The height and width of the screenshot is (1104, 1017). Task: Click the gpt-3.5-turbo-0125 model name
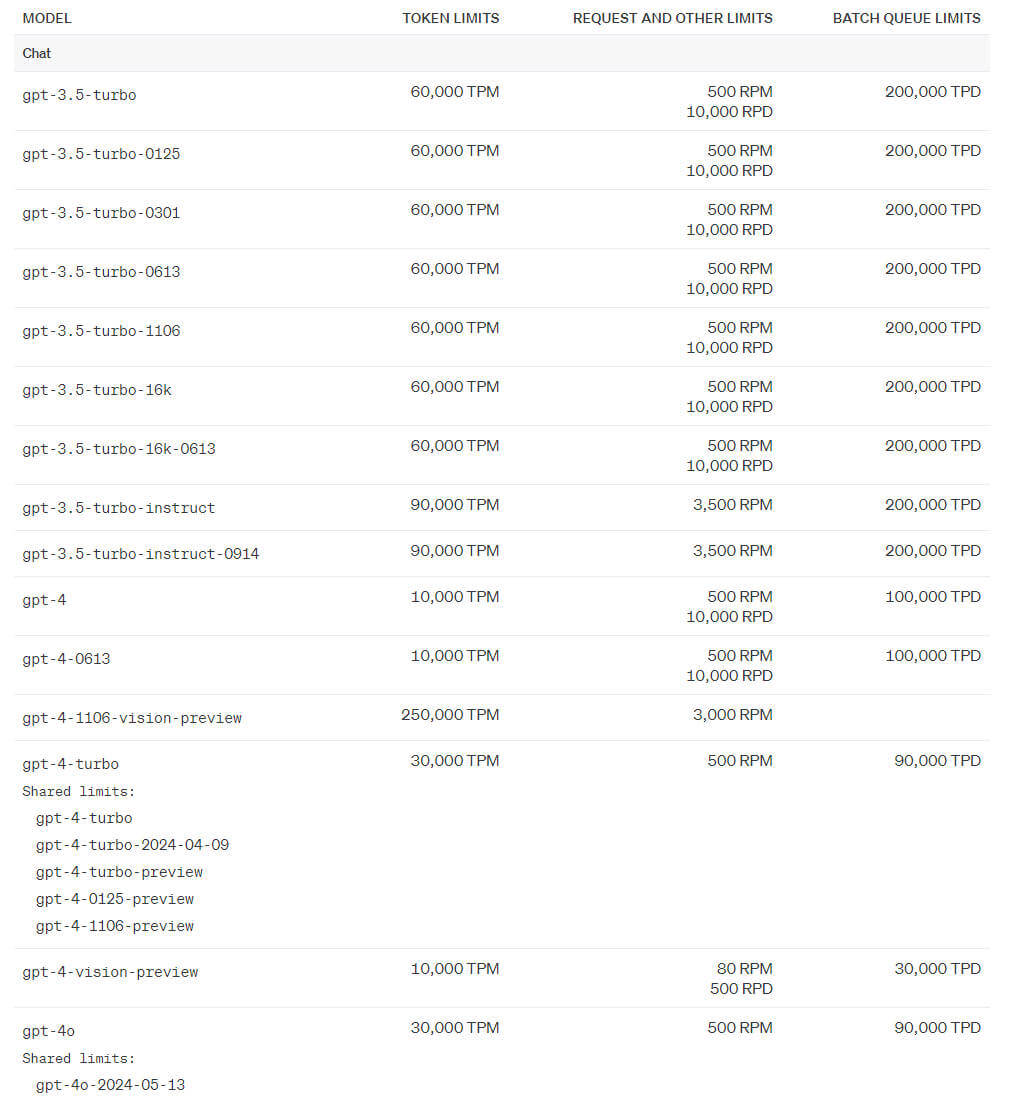tap(101, 154)
